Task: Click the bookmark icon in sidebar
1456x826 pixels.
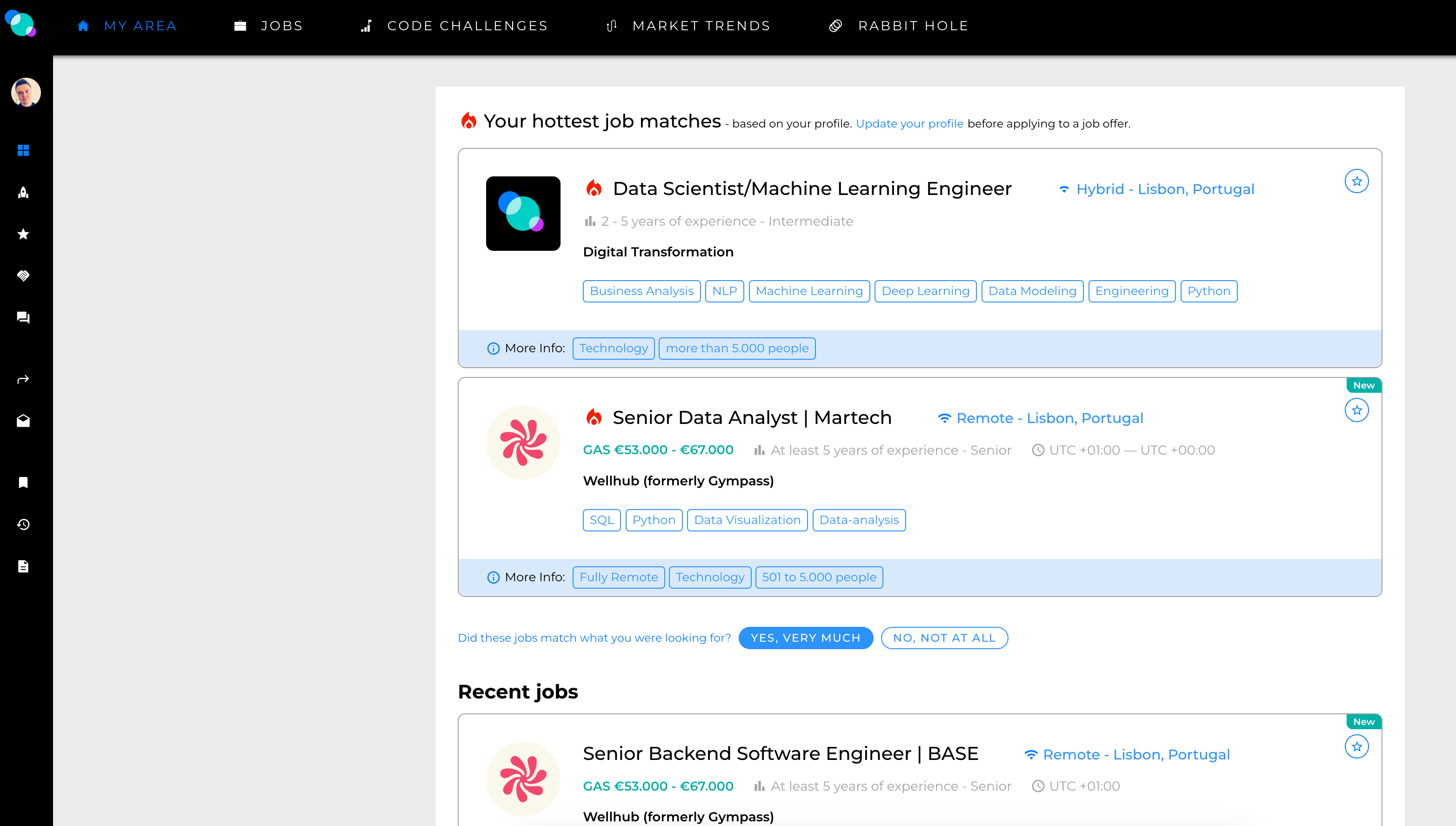Action: coord(23,483)
